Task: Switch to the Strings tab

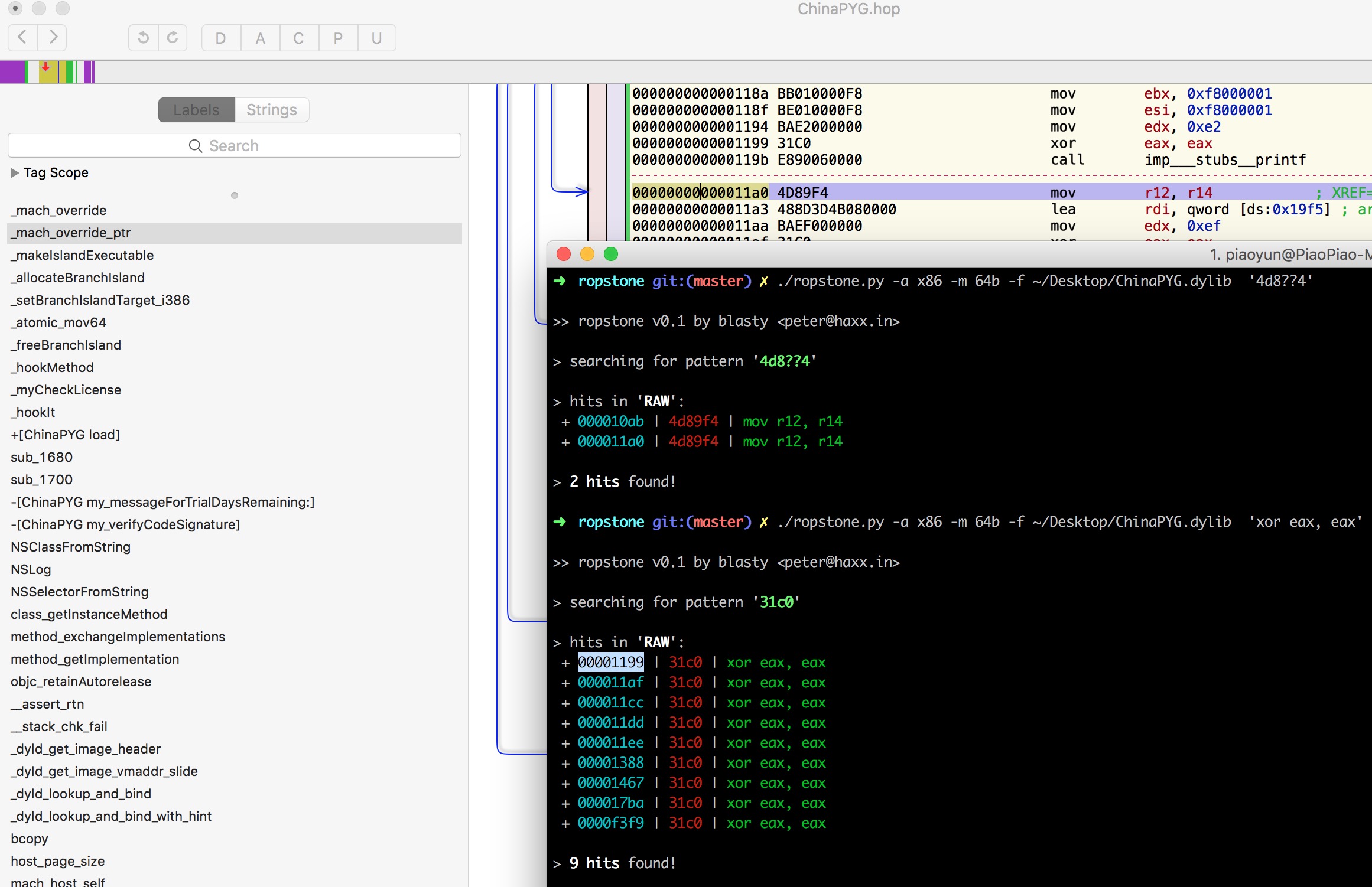Action: point(272,110)
